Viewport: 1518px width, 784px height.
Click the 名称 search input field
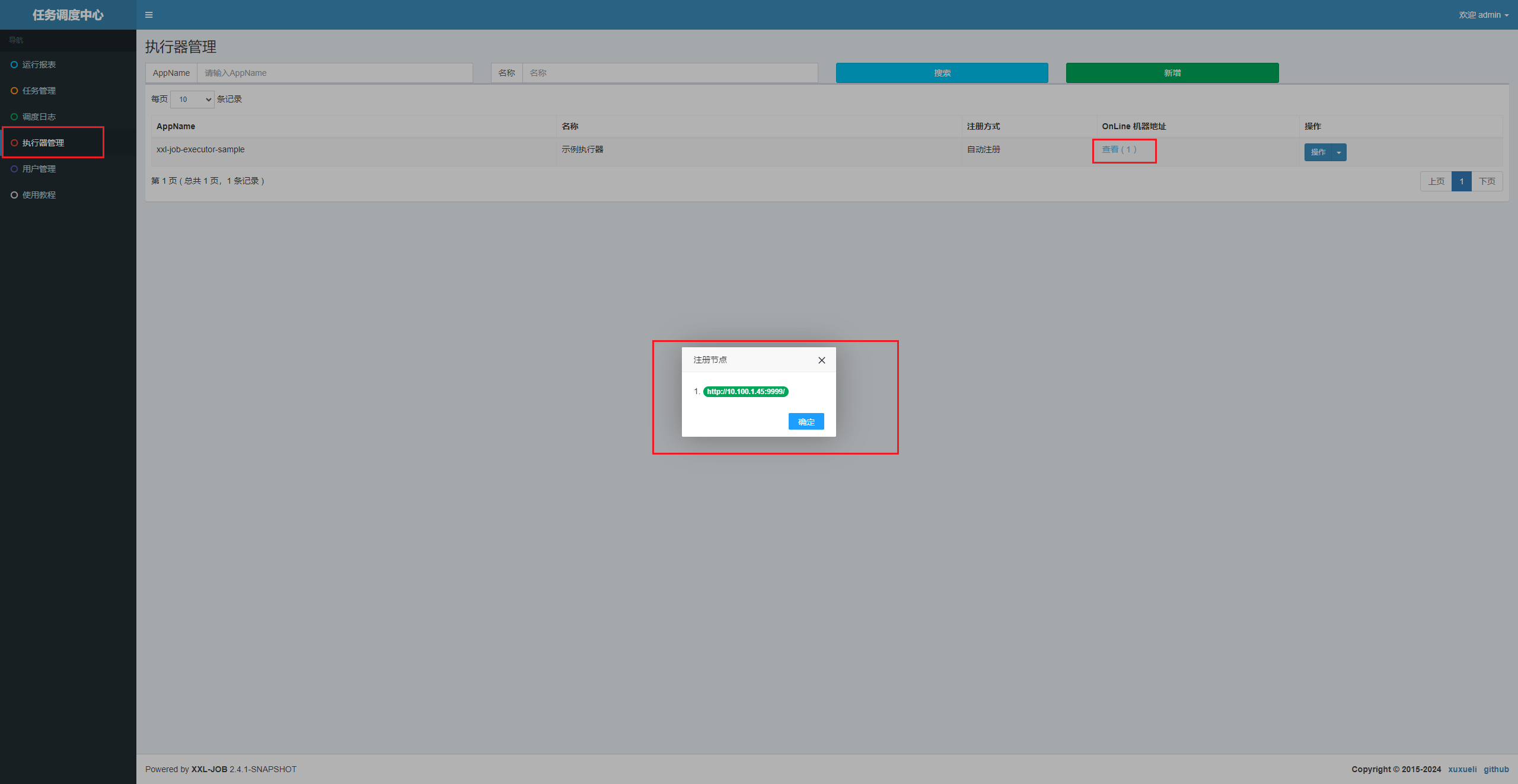pyautogui.click(x=670, y=73)
